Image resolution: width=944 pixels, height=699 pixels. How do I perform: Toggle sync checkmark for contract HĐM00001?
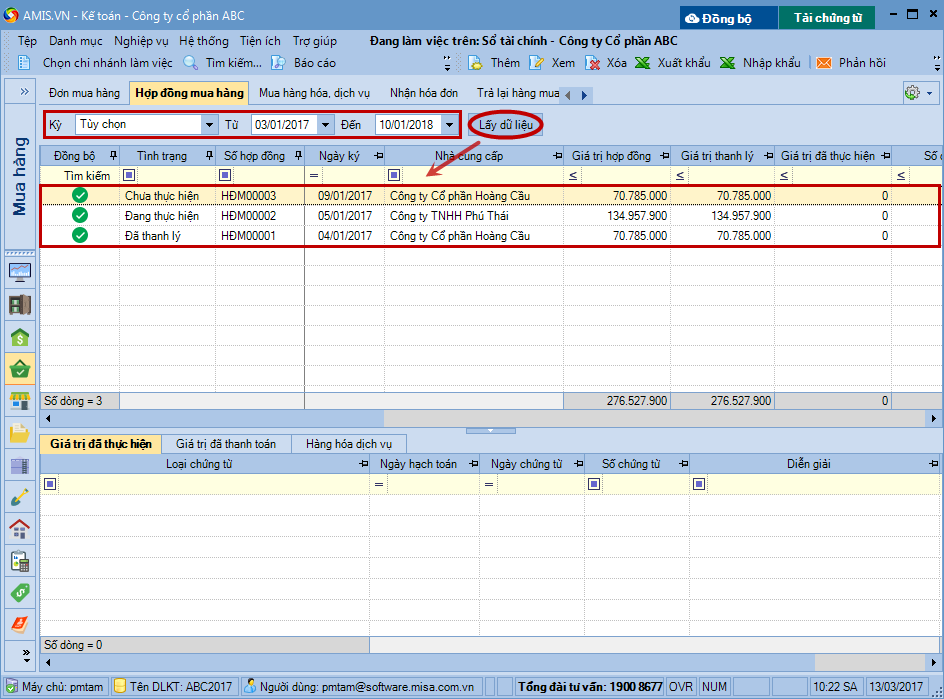[80, 235]
